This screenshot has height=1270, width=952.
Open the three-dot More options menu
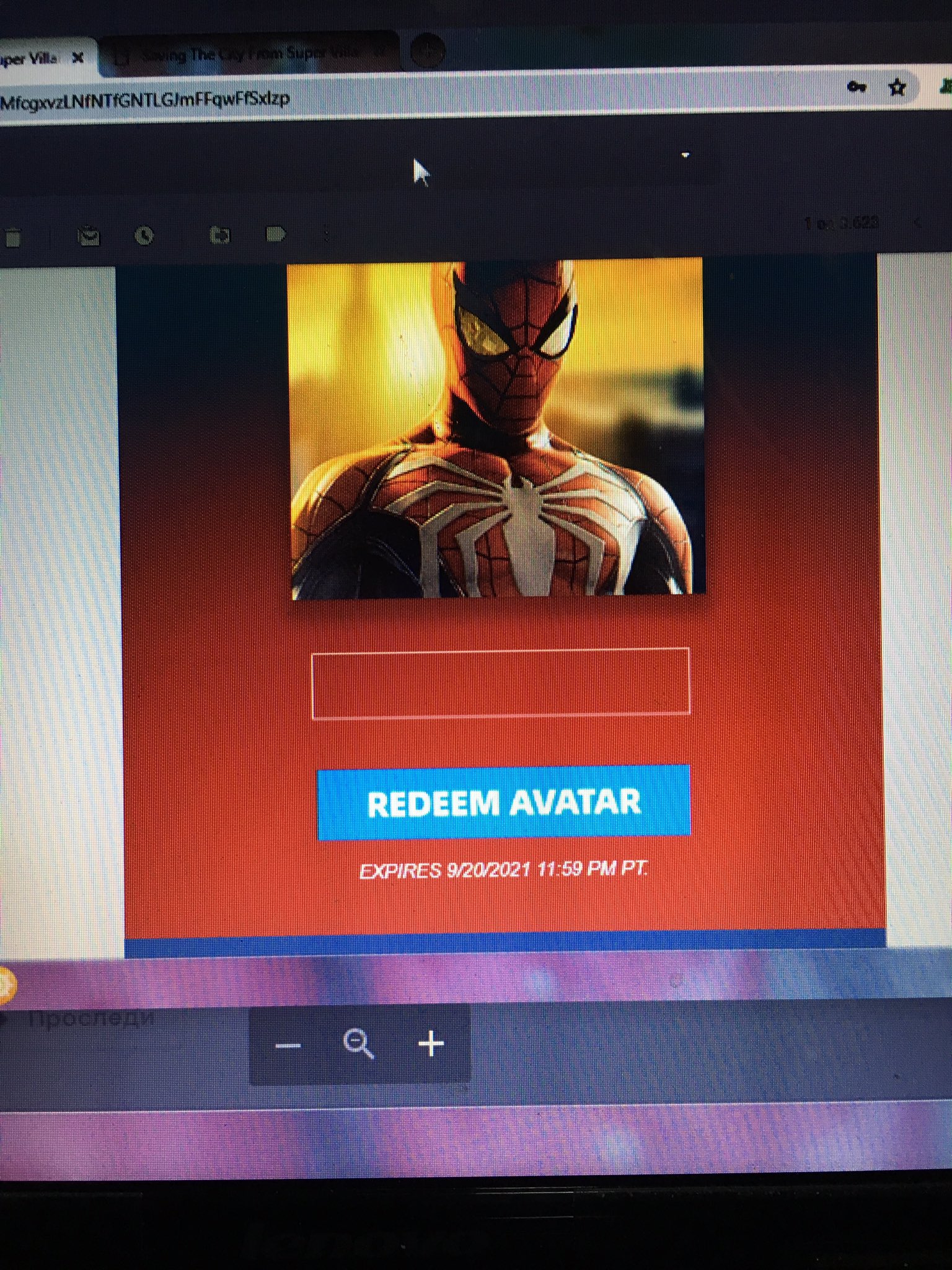[x=327, y=234]
